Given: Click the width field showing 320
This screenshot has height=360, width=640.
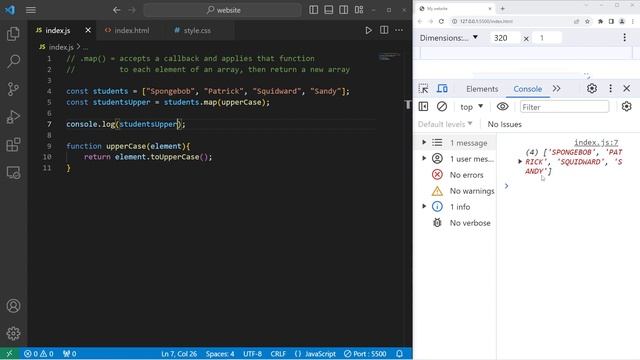Looking at the screenshot, I should (505, 38).
